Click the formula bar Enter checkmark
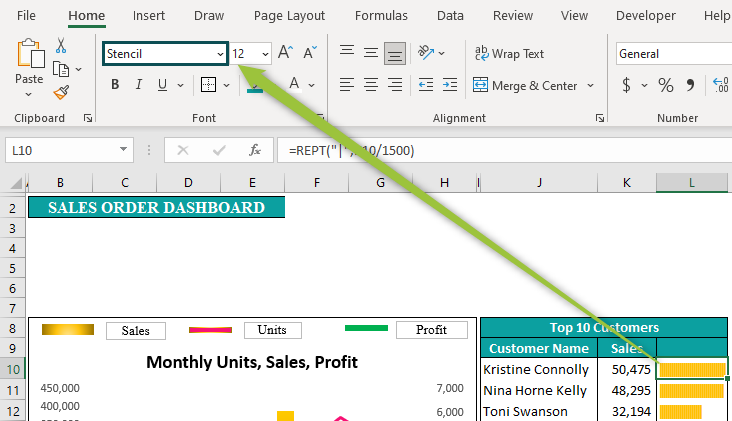Image resolution: width=732 pixels, height=421 pixels. [x=219, y=150]
